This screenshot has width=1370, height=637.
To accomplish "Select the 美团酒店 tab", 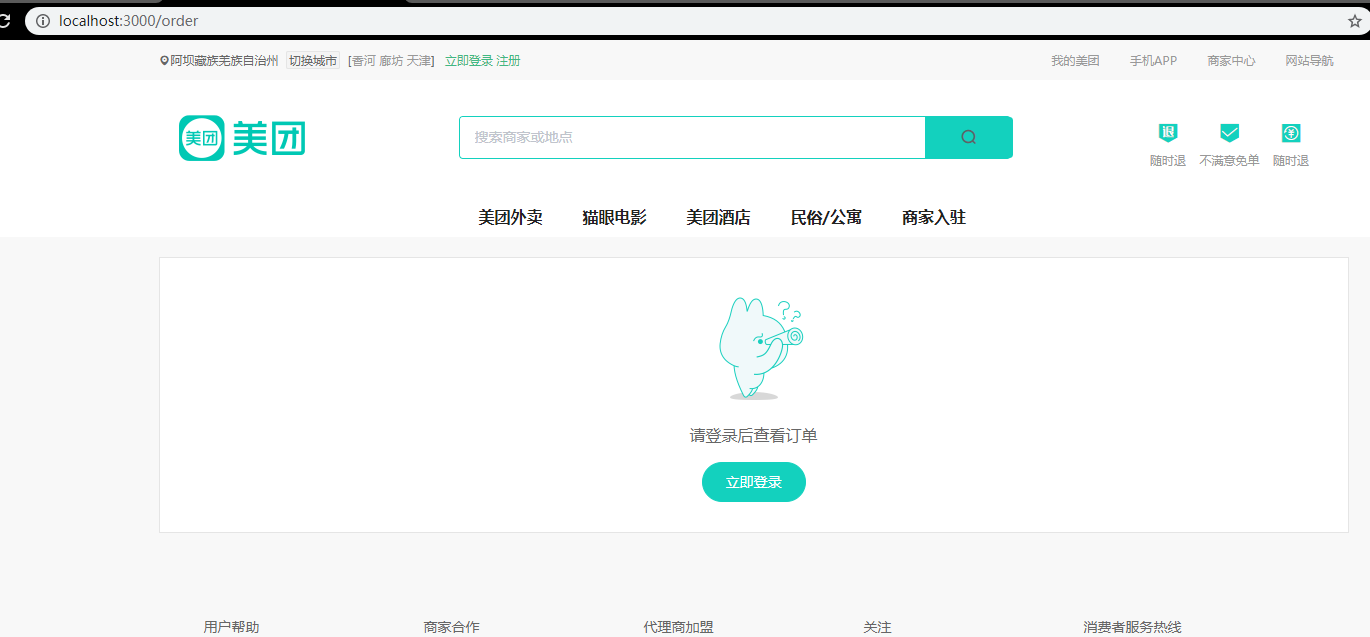I will pos(719,217).
